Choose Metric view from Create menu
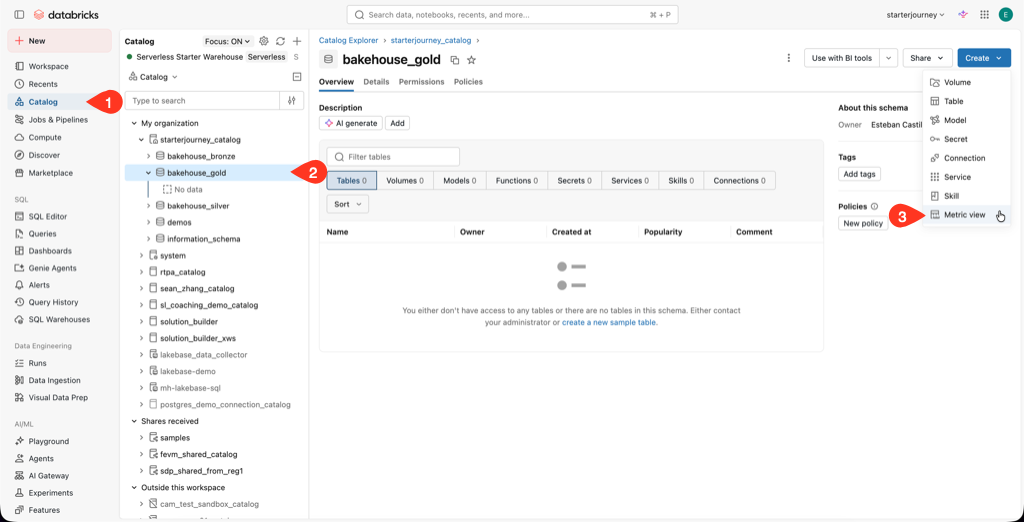Image resolution: width=1024 pixels, height=522 pixels. click(967, 215)
